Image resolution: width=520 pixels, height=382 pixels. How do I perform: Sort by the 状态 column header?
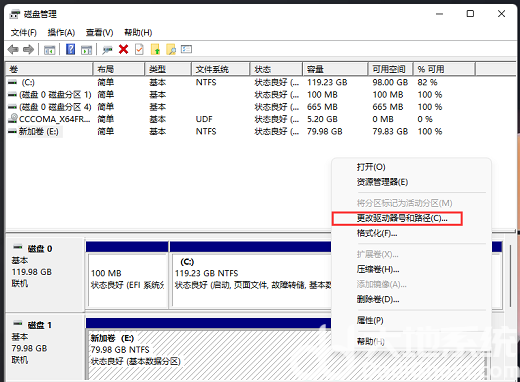tap(276, 69)
